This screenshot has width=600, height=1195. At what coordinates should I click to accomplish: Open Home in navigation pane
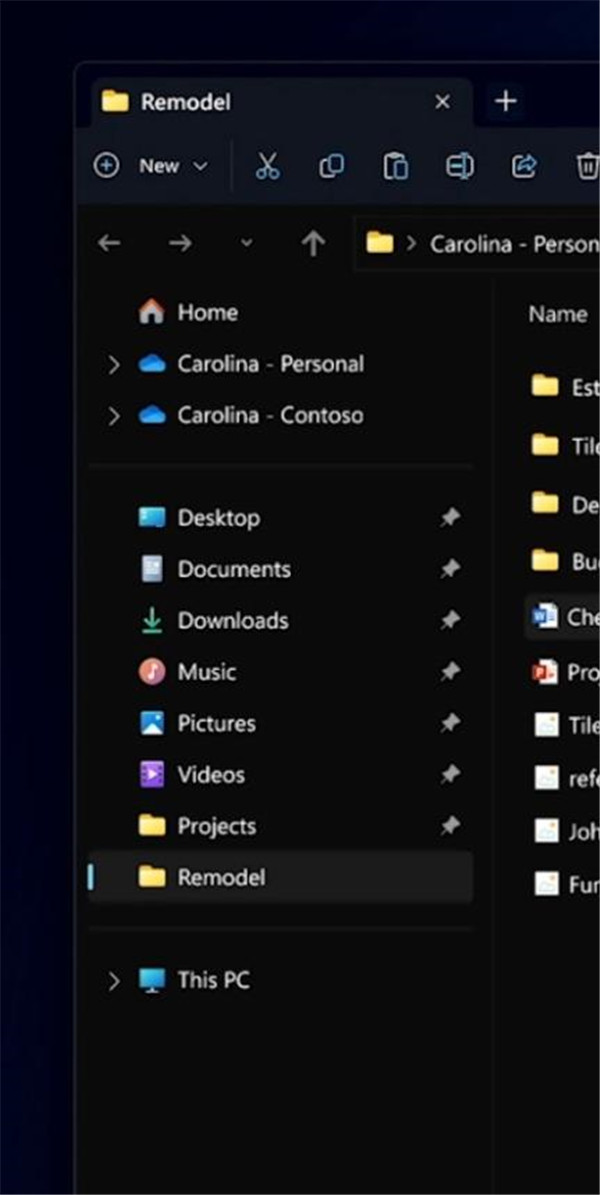pyautogui.click(x=207, y=313)
